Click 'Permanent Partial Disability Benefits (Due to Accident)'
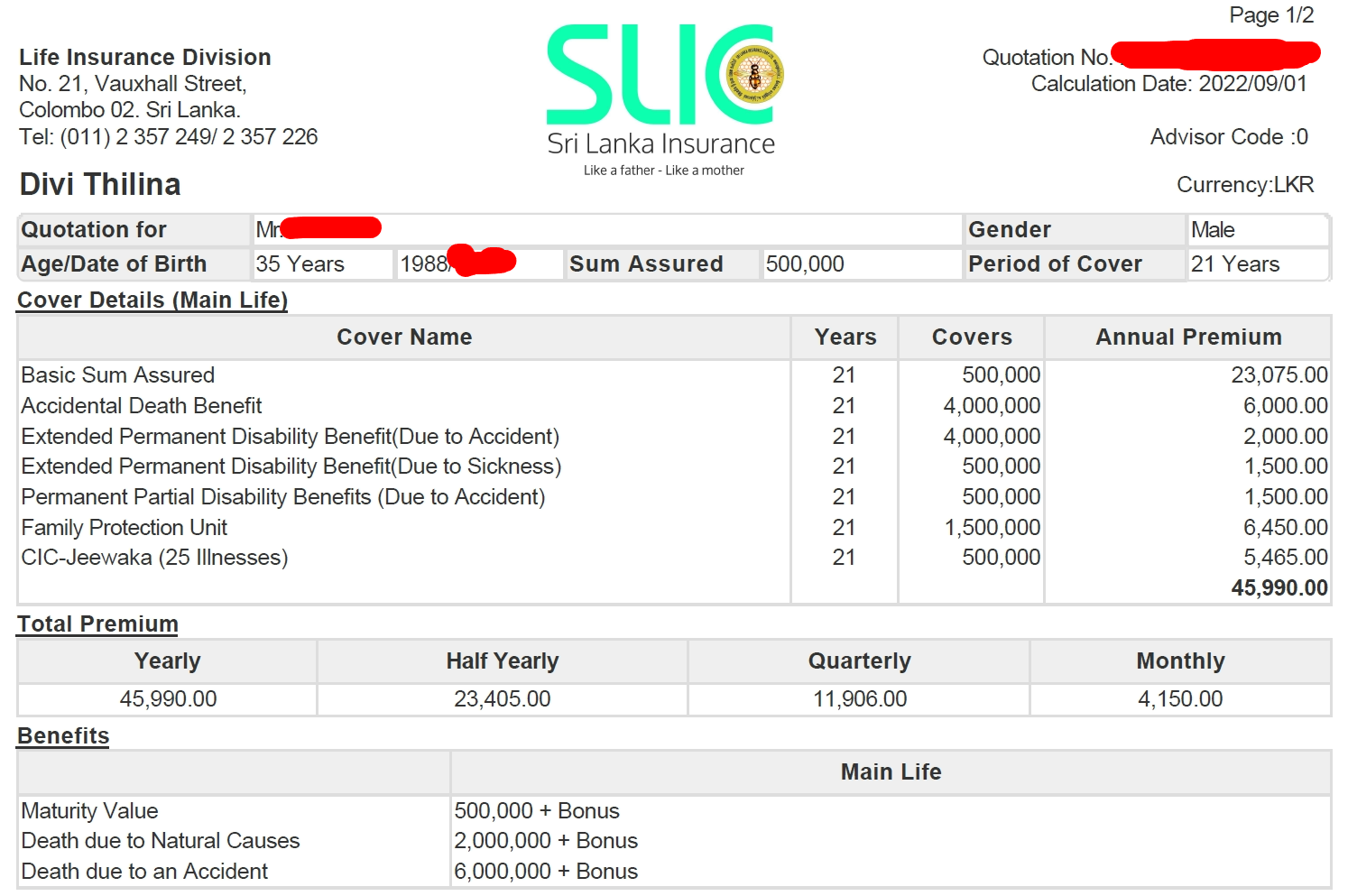This screenshot has width=1348, height=896. [283, 497]
